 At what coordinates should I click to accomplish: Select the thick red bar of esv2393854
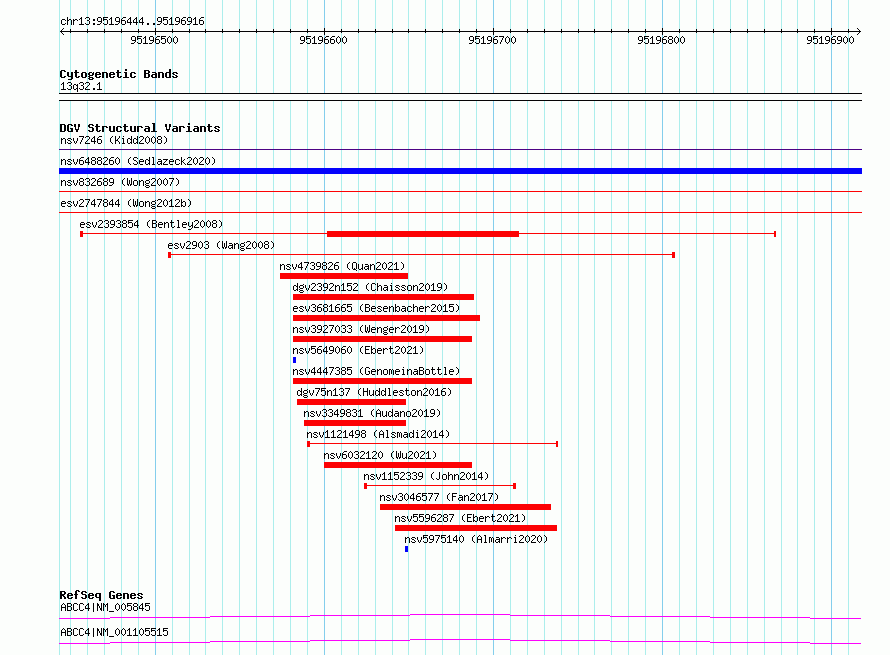click(x=423, y=234)
